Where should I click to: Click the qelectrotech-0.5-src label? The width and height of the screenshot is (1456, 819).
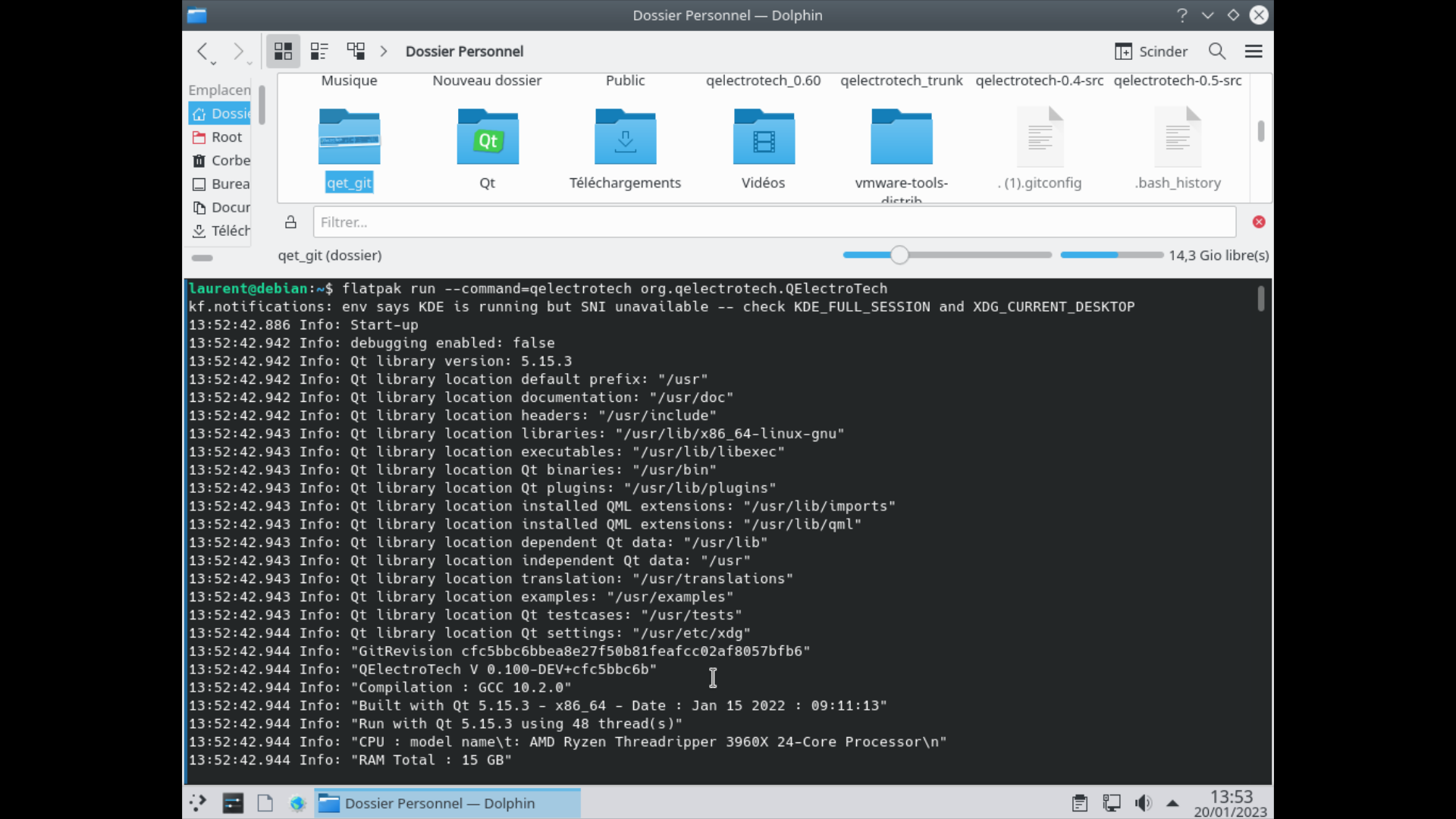[x=1177, y=80]
